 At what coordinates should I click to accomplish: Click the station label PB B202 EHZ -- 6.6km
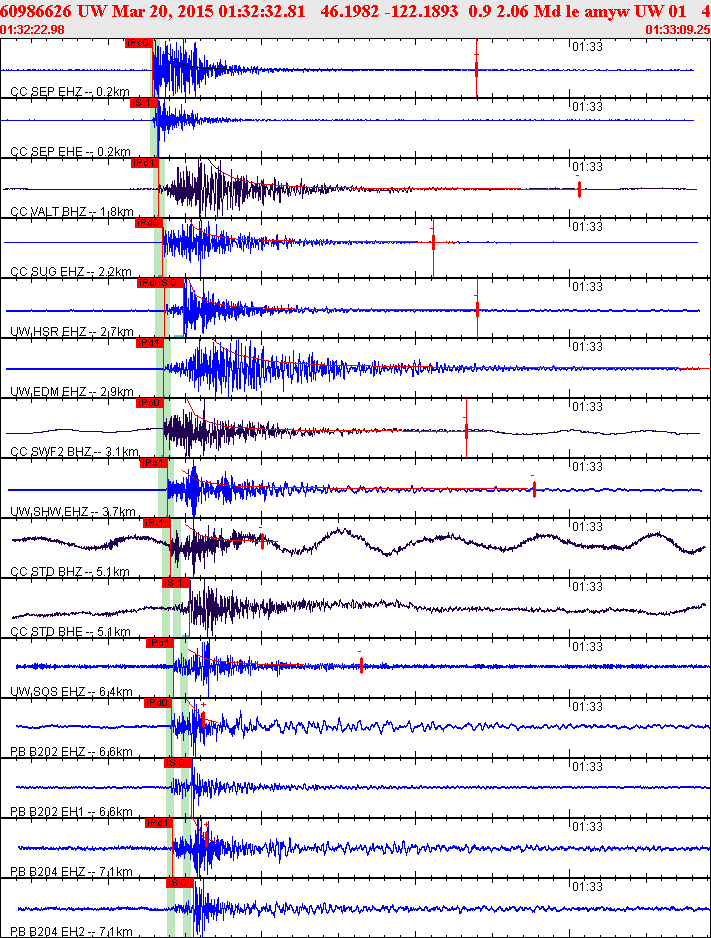point(72,751)
